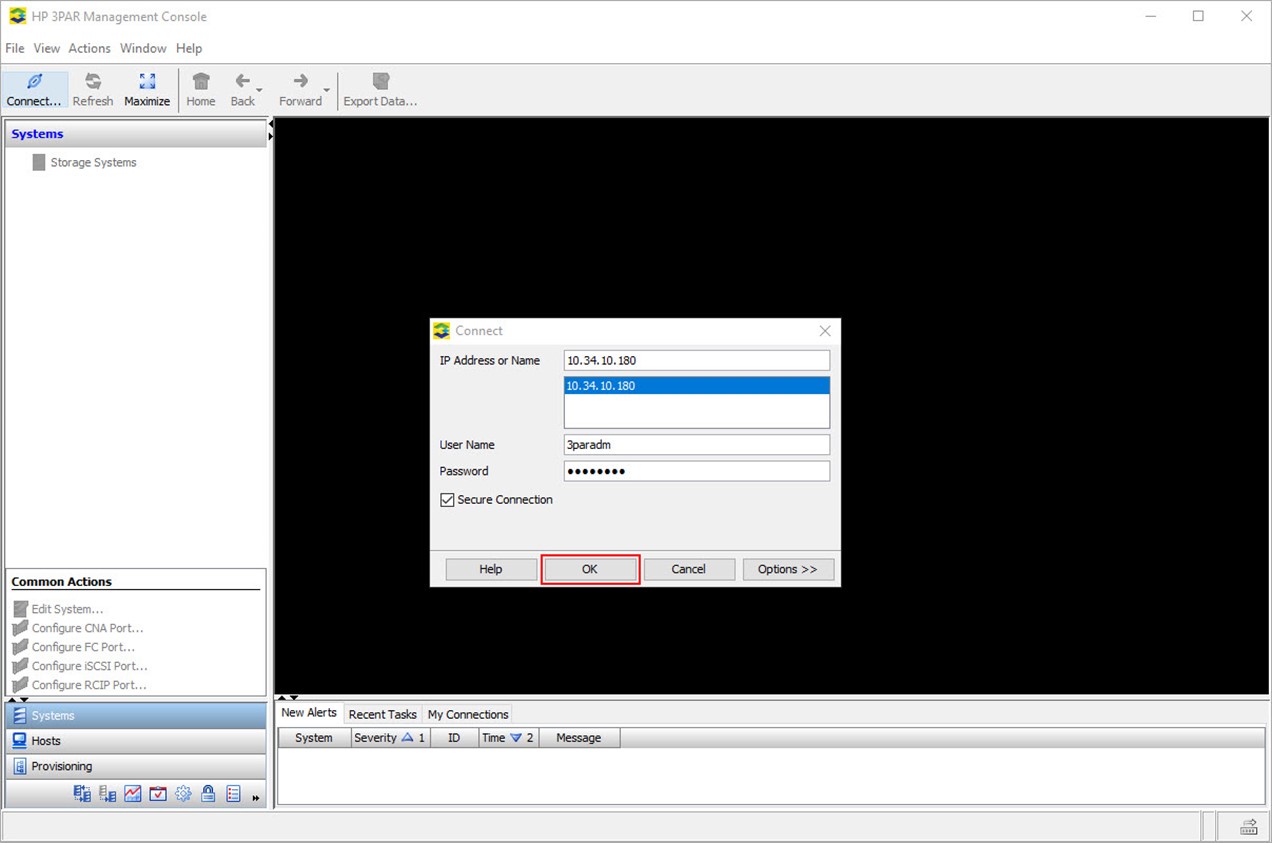Switch to New Alerts tab
This screenshot has height=843, width=1272.
(309, 713)
